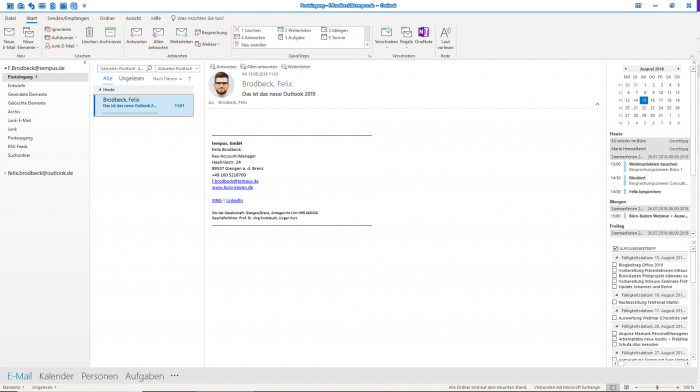Click the LinkedIn link in the signature
Viewport: 700px width, 392px height.
pos(234,200)
